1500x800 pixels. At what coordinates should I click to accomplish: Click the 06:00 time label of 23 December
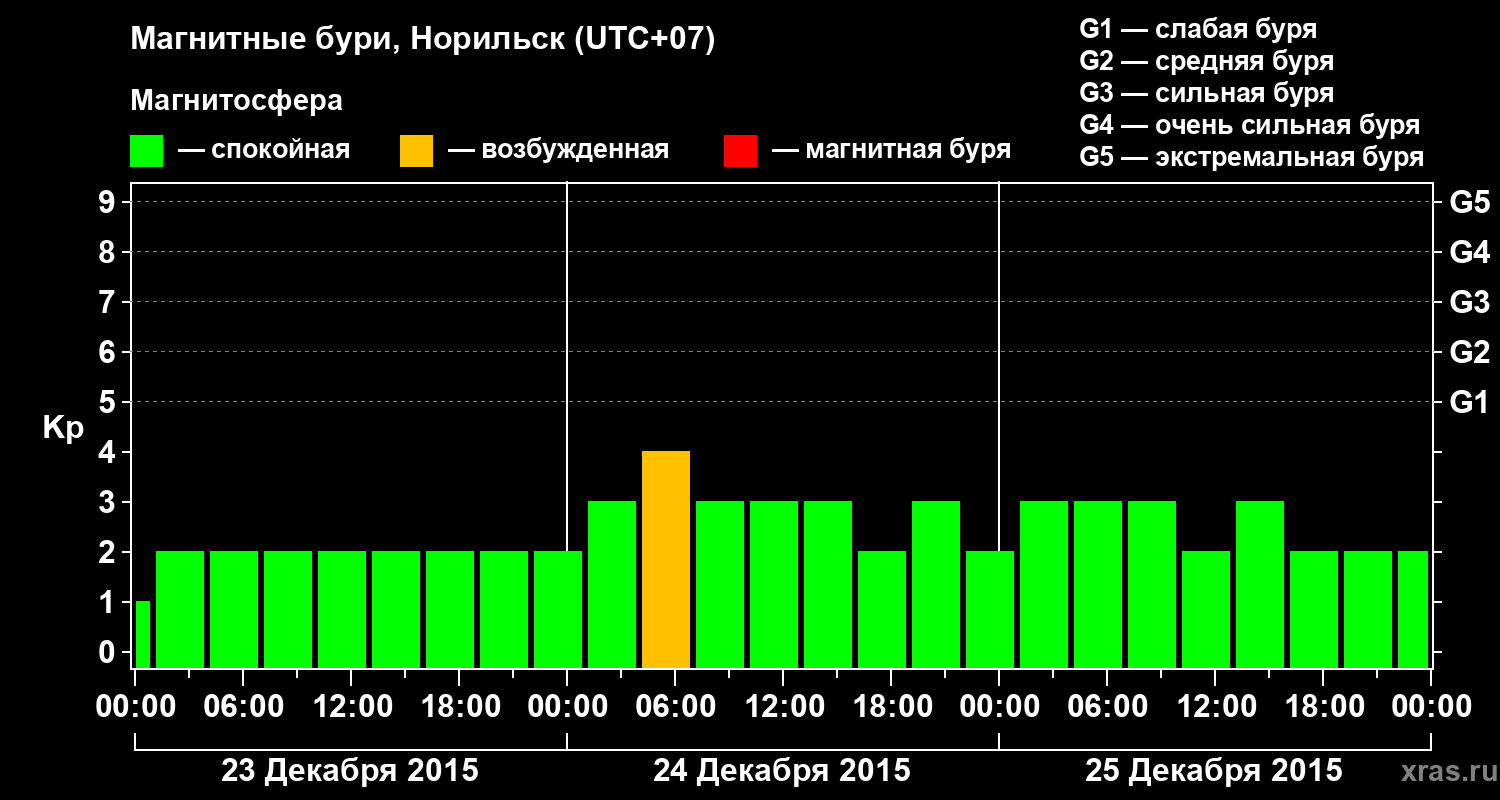click(x=242, y=707)
